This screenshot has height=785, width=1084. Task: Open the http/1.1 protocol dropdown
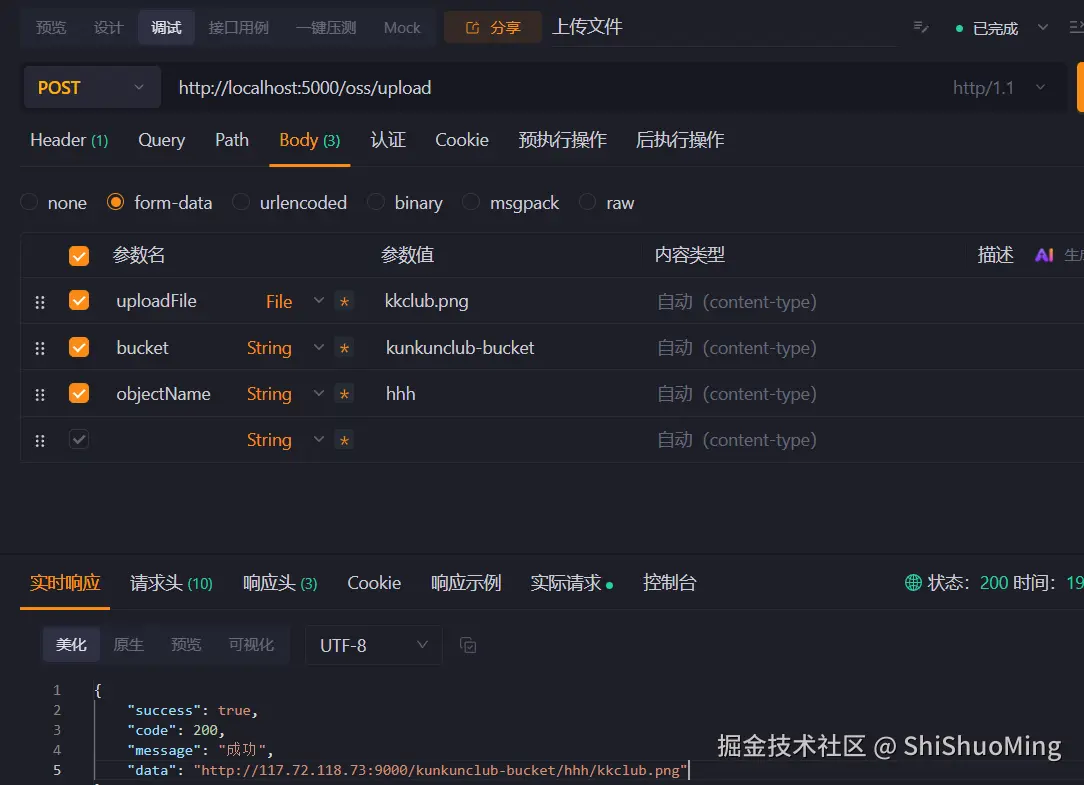(998, 88)
